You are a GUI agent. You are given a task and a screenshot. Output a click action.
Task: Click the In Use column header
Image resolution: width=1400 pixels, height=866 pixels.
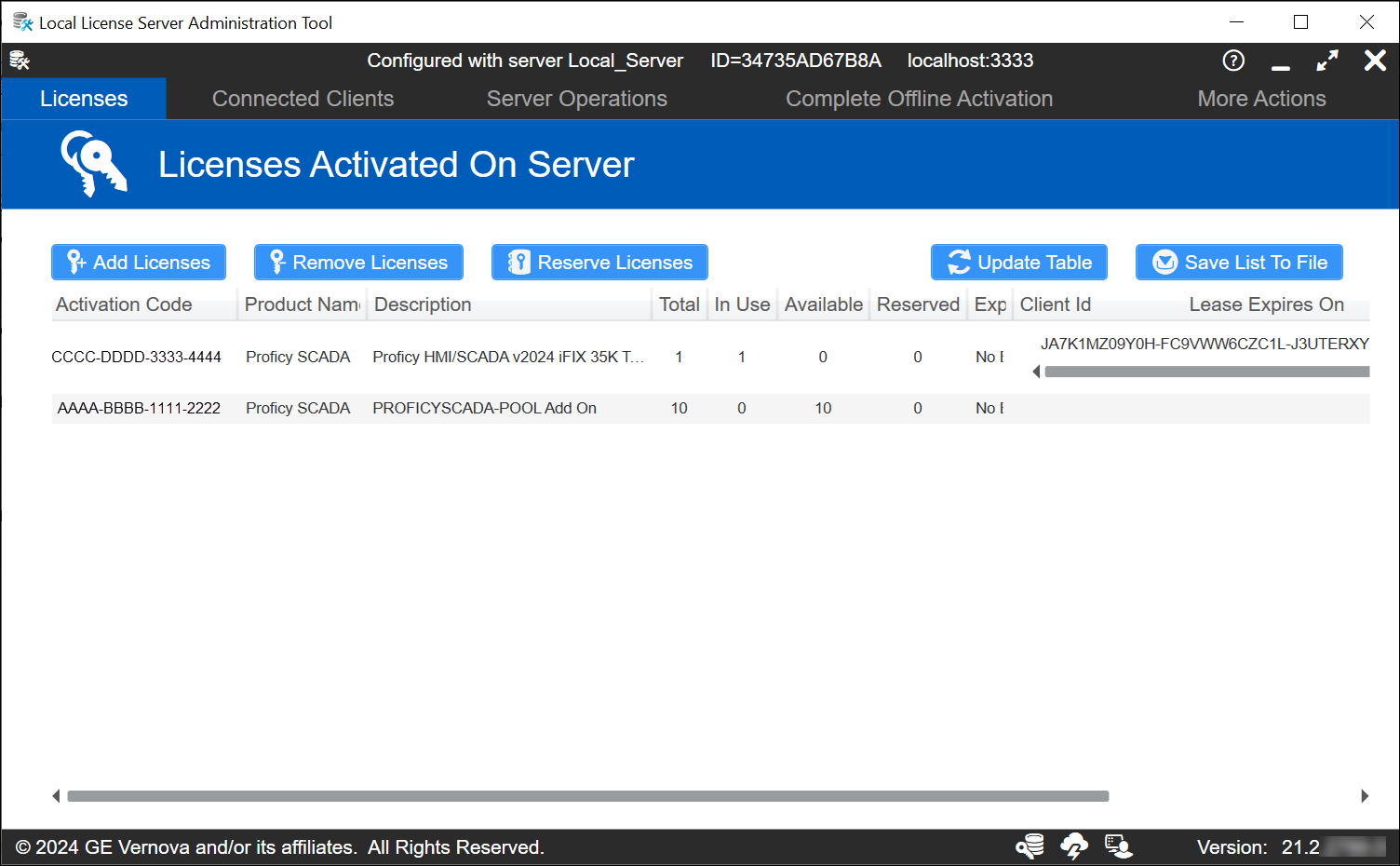click(x=742, y=304)
